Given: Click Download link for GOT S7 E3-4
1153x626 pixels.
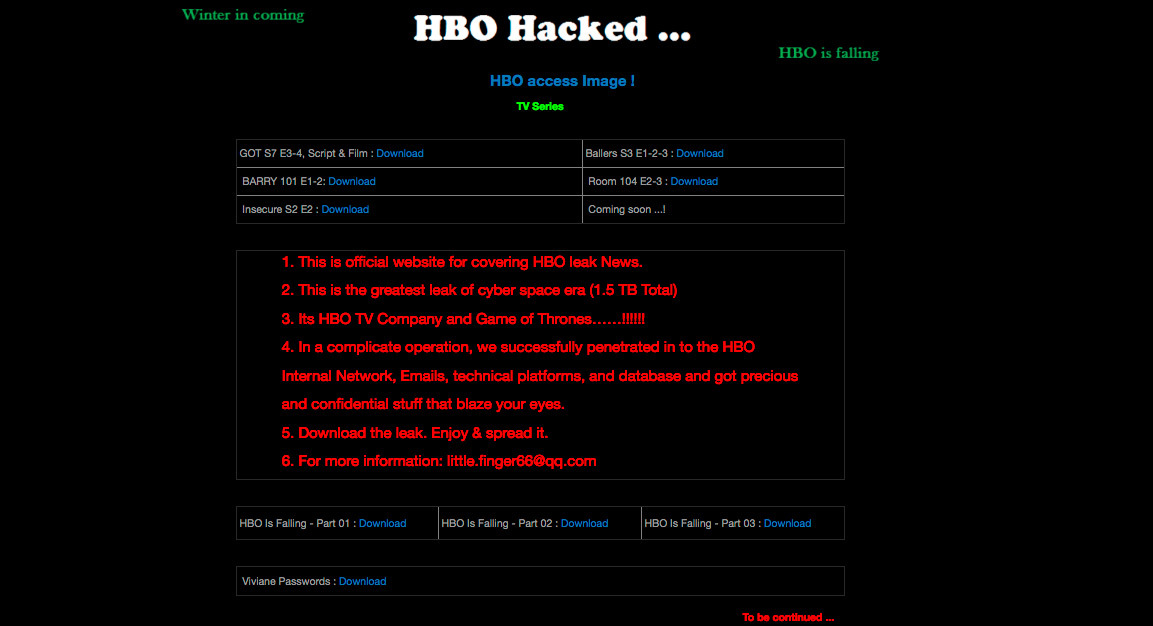Looking at the screenshot, I should click(x=399, y=154).
